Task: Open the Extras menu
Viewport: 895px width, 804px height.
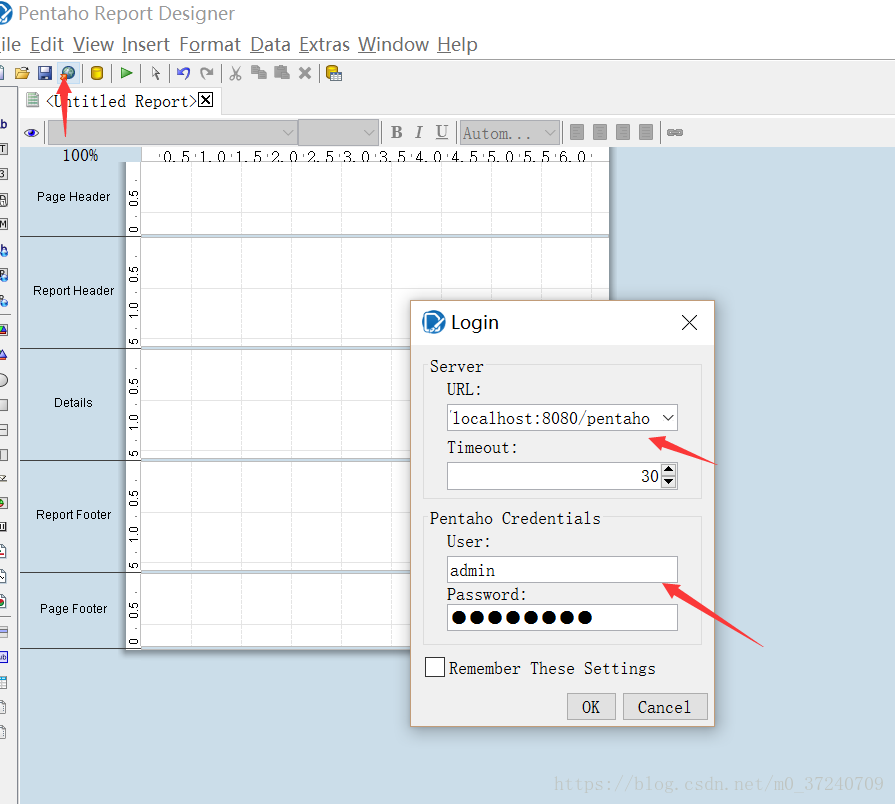Action: (324, 45)
